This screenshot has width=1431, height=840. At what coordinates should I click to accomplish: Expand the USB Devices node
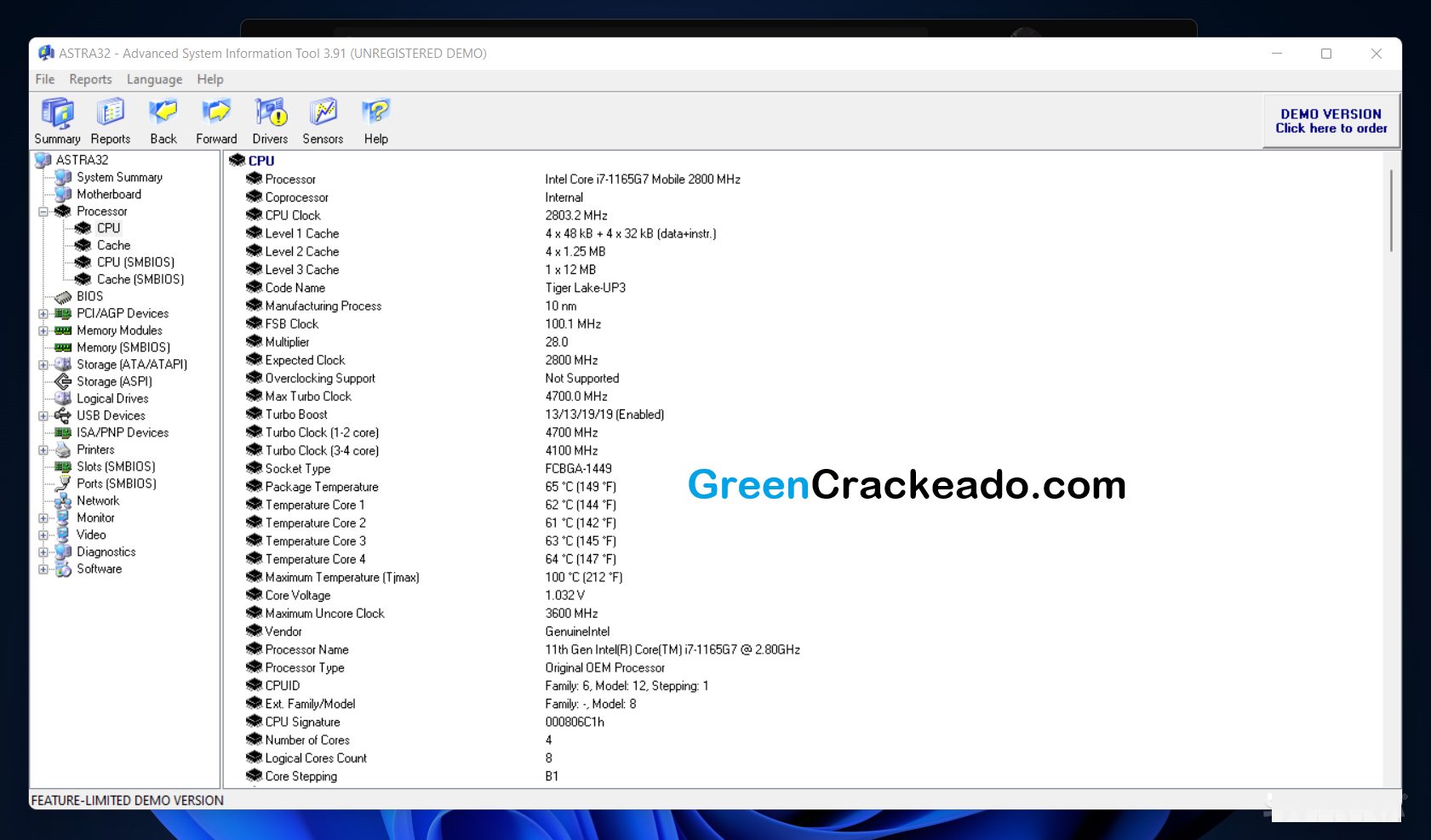[x=43, y=415]
